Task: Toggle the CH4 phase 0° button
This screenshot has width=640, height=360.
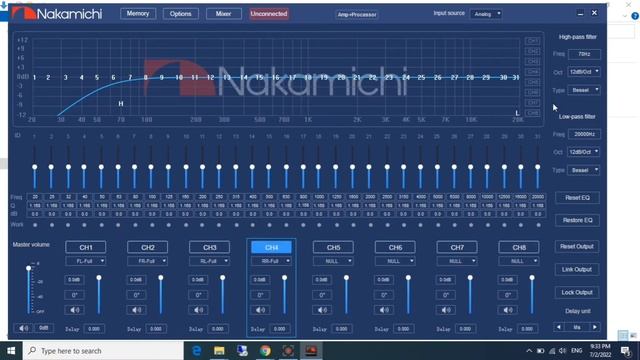Action: pos(260,295)
